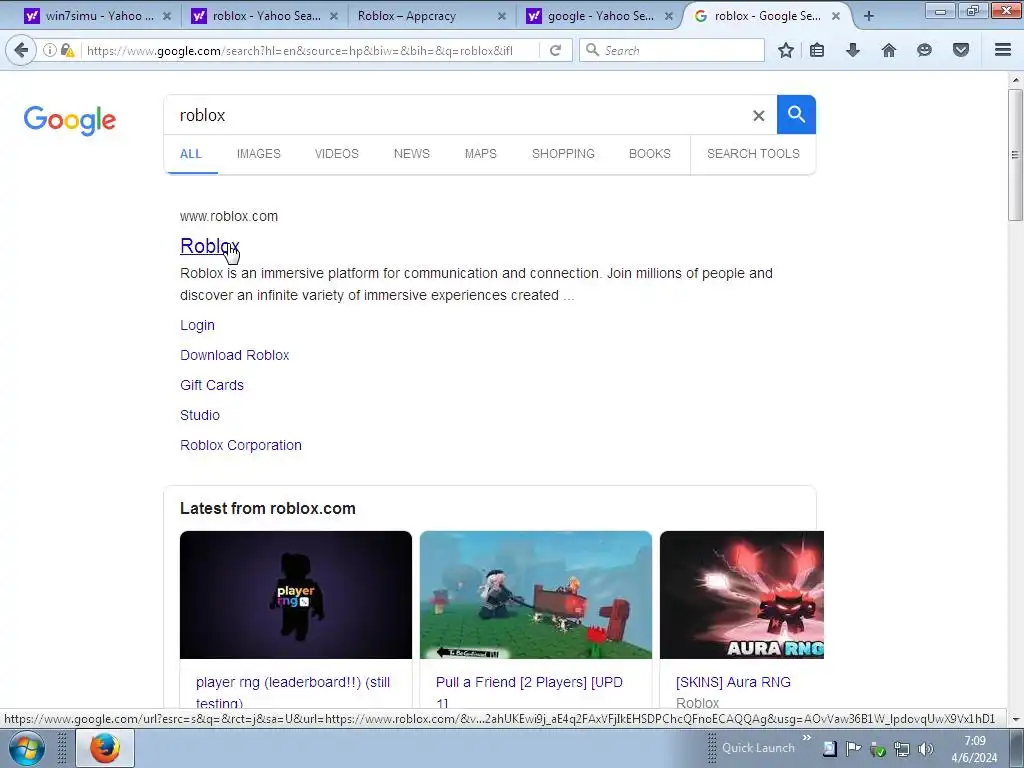Open the Studio sitelink
Image resolution: width=1024 pixels, height=768 pixels.
(200, 415)
